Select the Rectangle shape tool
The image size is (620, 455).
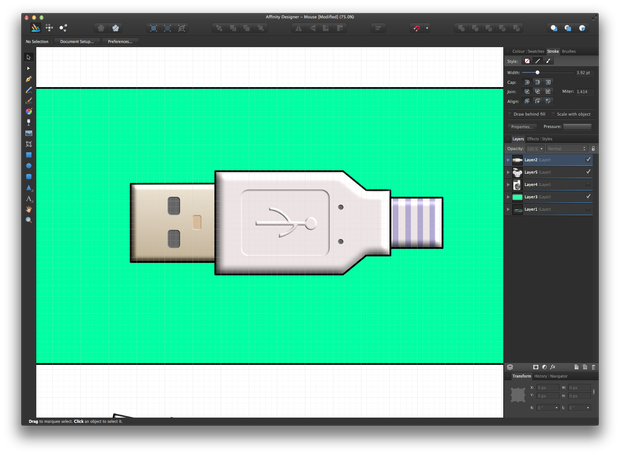point(28,155)
